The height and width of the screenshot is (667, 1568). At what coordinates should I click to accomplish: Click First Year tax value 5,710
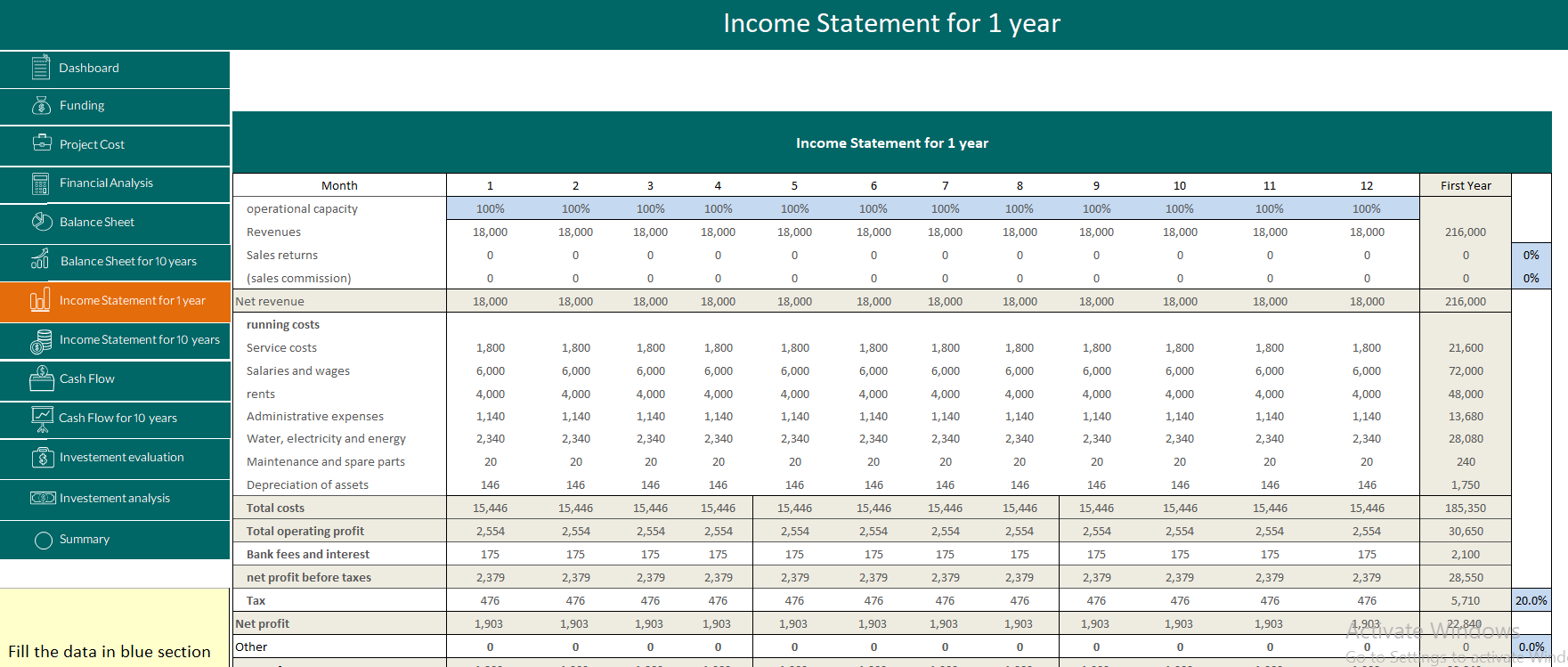[1466, 600]
